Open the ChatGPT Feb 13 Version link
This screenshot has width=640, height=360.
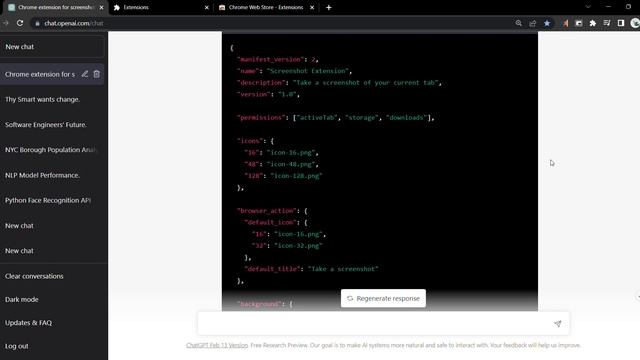tap(217, 345)
